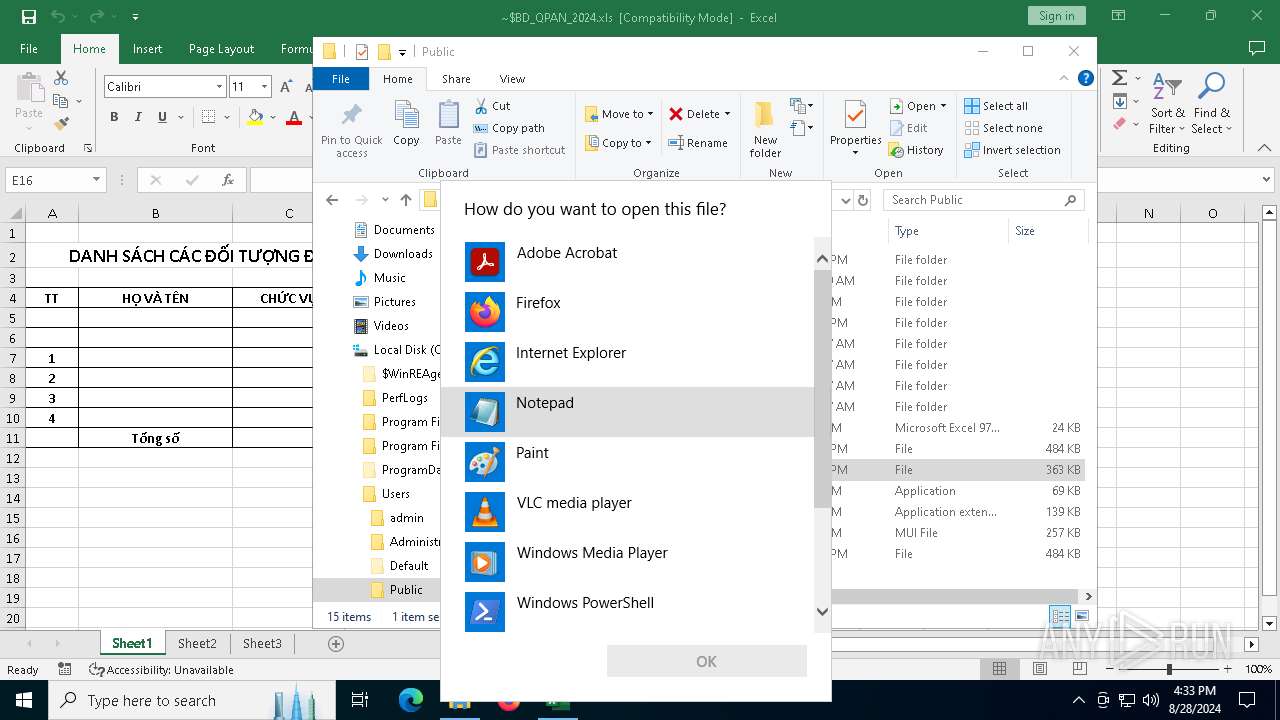Viewport: 1280px width, 720px height.
Task: Click Rename in Explorer Organize group
Action: pos(698,143)
